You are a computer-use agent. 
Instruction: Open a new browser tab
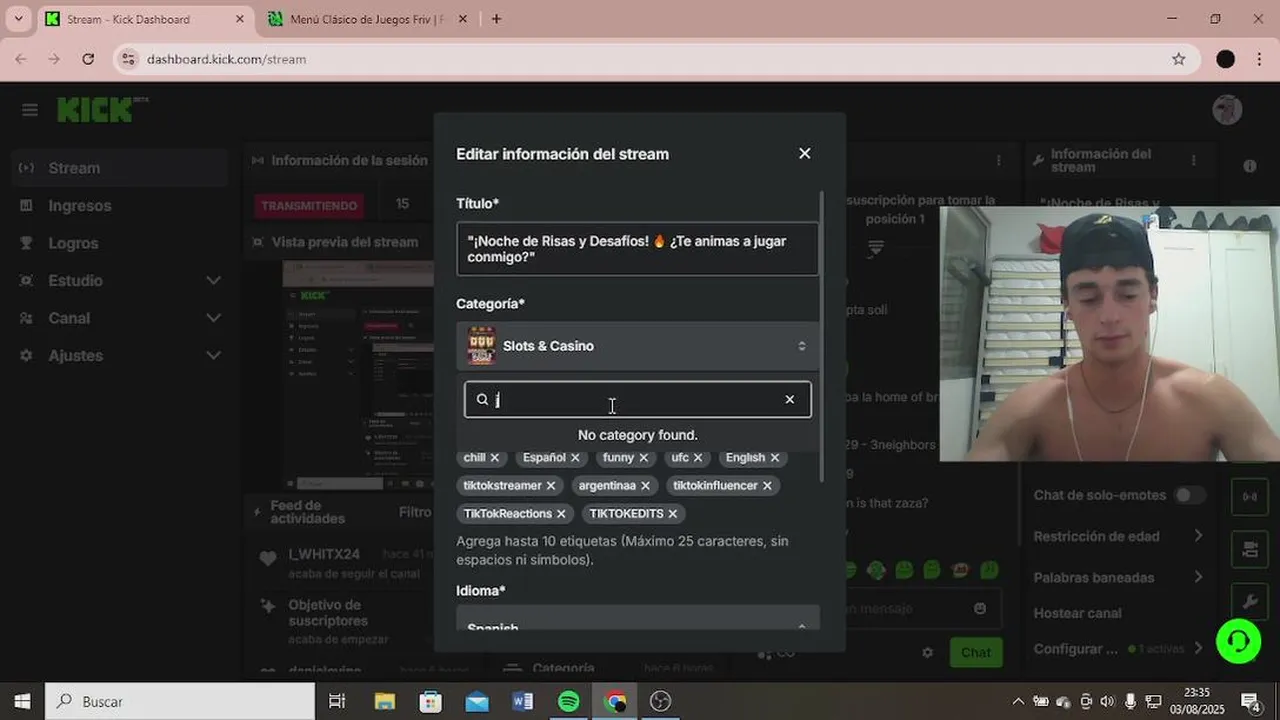[x=496, y=19]
